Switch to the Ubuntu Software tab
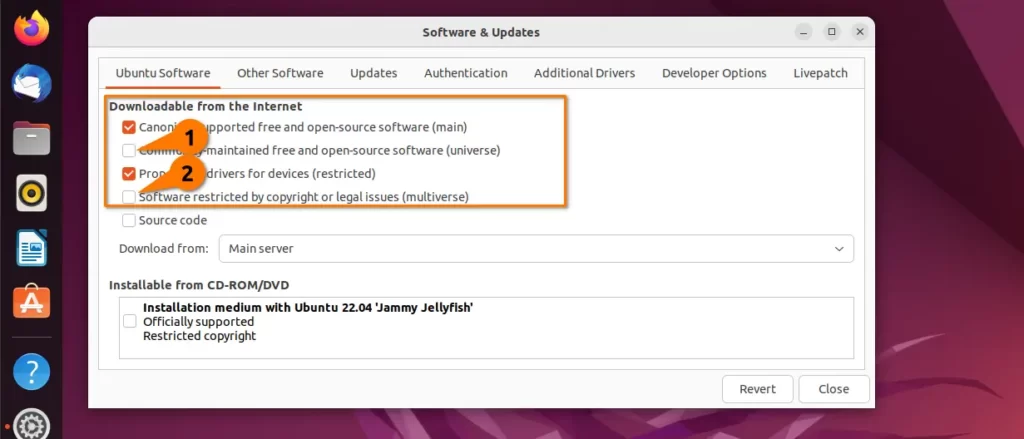Image resolution: width=1024 pixels, height=439 pixels. (163, 73)
